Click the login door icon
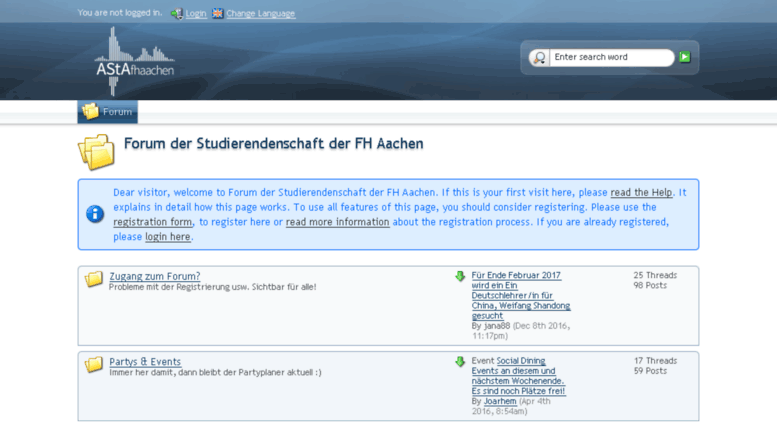 [x=177, y=13]
